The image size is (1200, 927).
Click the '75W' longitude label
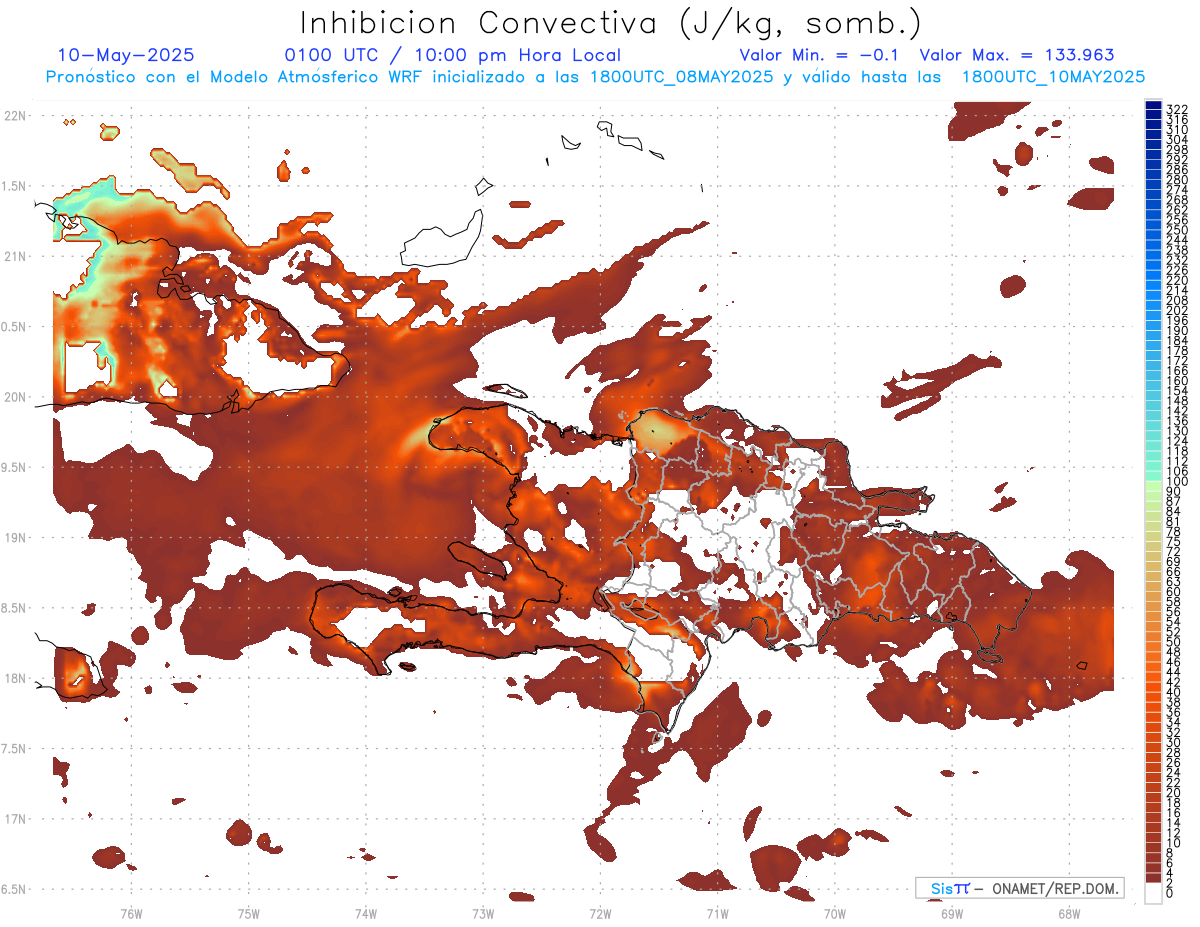coord(249,913)
